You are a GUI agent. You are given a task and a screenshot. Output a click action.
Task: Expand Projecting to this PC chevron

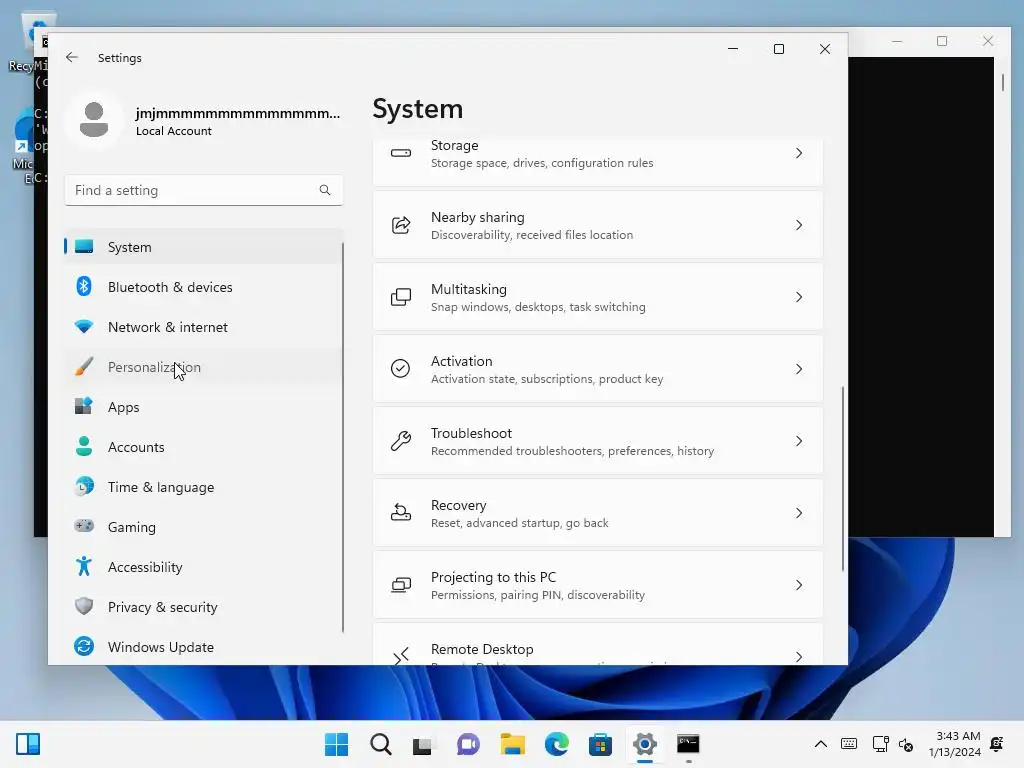pyautogui.click(x=799, y=584)
